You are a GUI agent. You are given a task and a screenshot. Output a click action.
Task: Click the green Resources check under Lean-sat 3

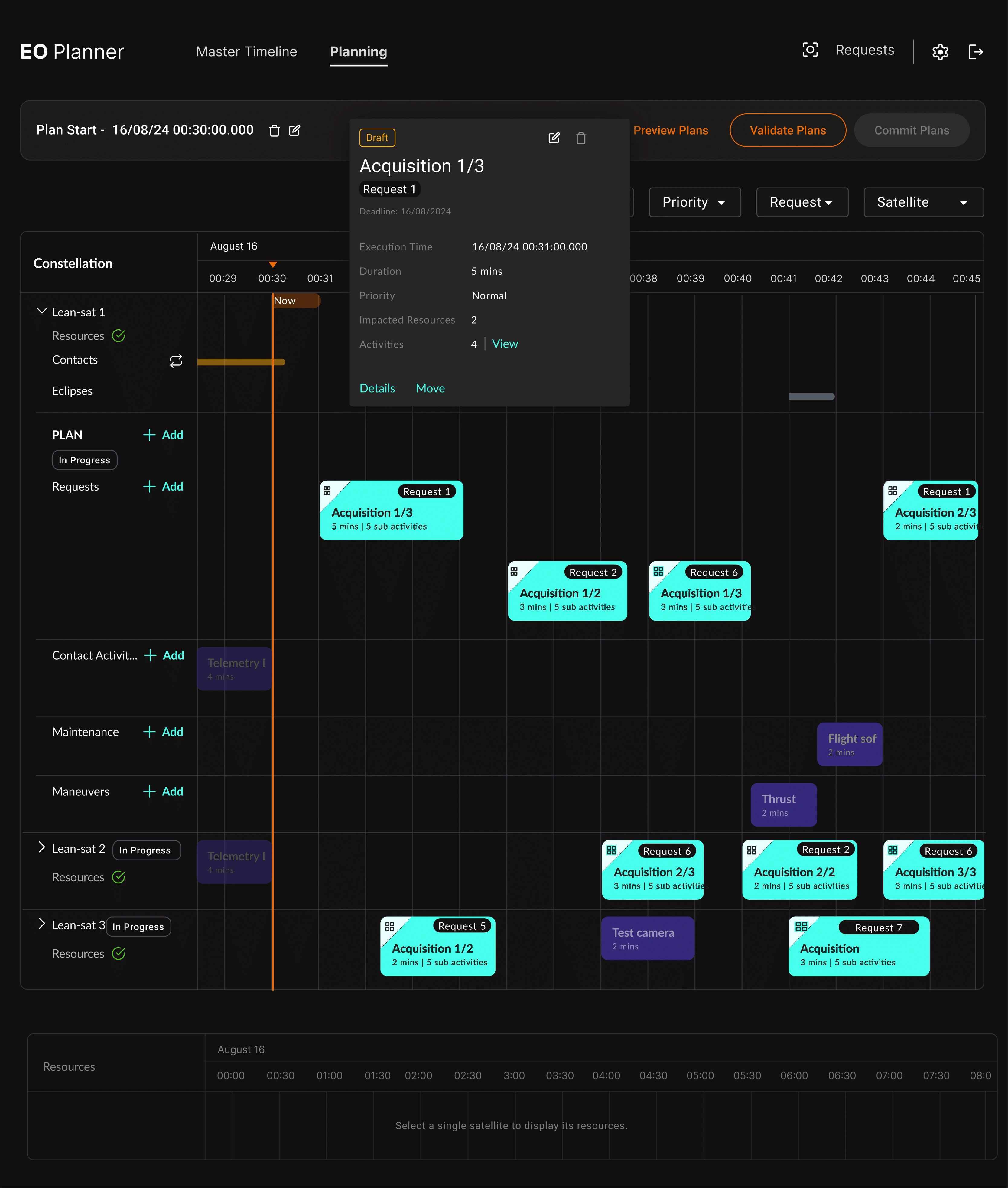119,954
